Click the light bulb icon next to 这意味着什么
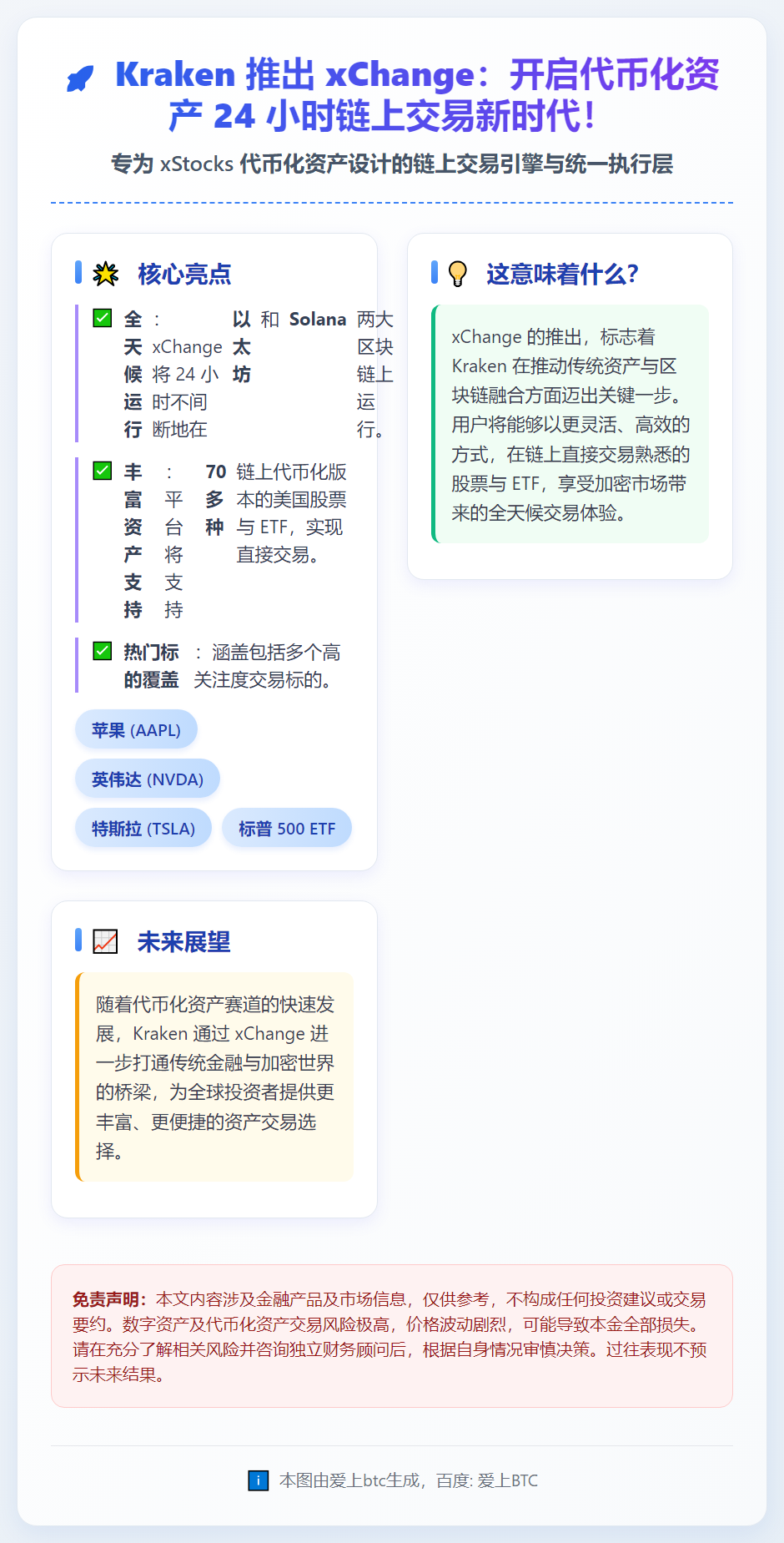This screenshot has height=1543, width=784. click(x=458, y=274)
